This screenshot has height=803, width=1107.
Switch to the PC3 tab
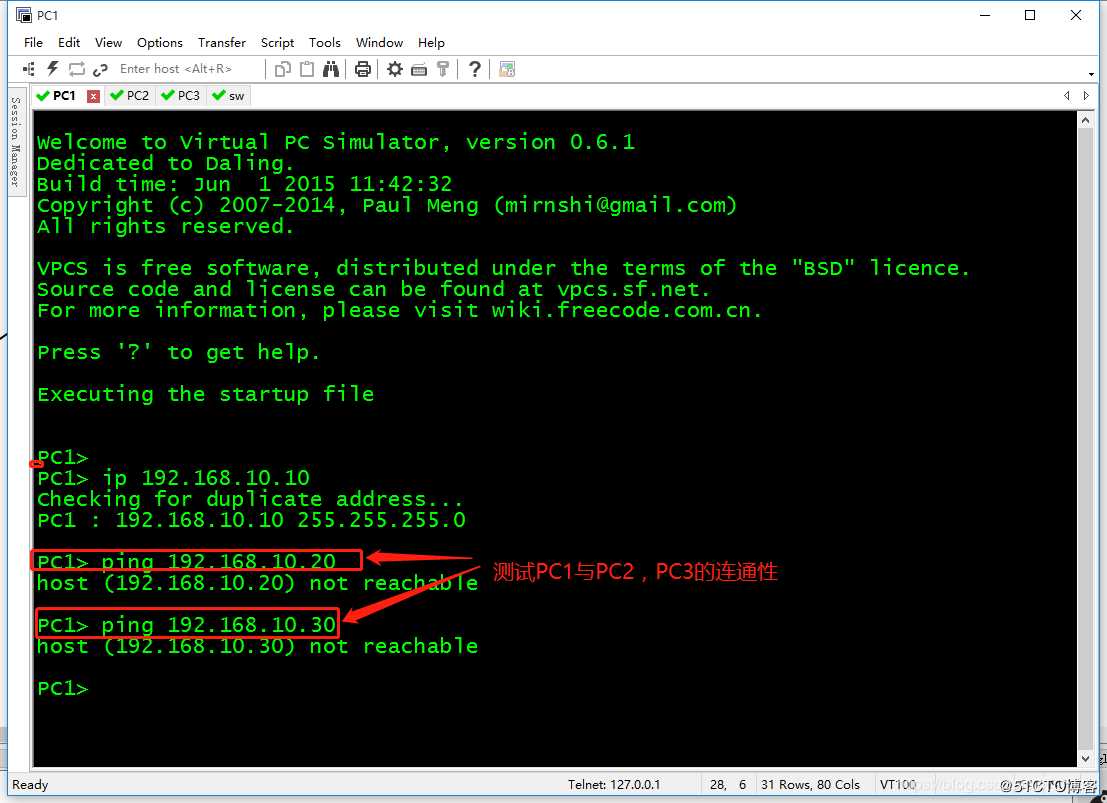coord(181,95)
